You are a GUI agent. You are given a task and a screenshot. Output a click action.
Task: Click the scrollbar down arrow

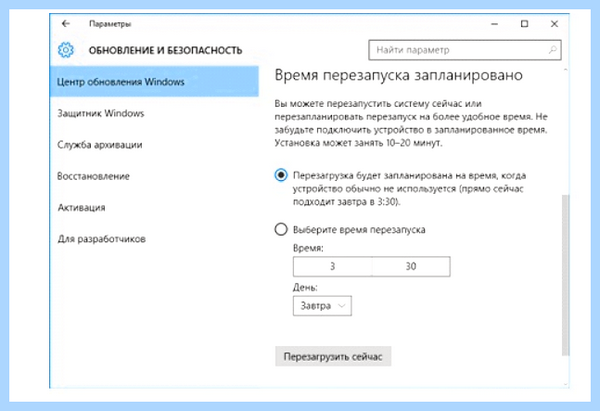[565, 384]
